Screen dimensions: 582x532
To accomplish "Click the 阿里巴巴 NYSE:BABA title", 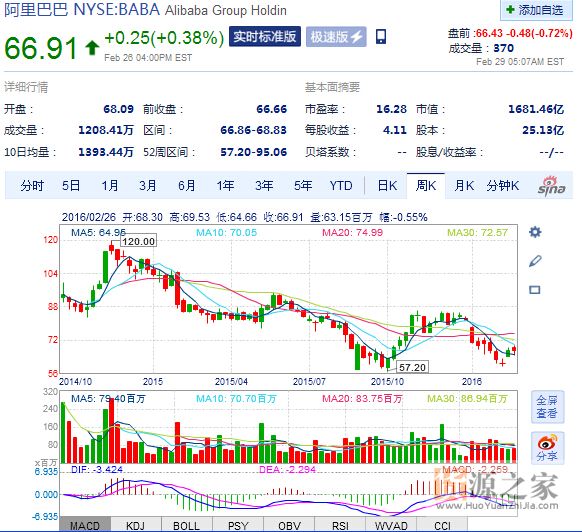I will pyautogui.click(x=82, y=10).
